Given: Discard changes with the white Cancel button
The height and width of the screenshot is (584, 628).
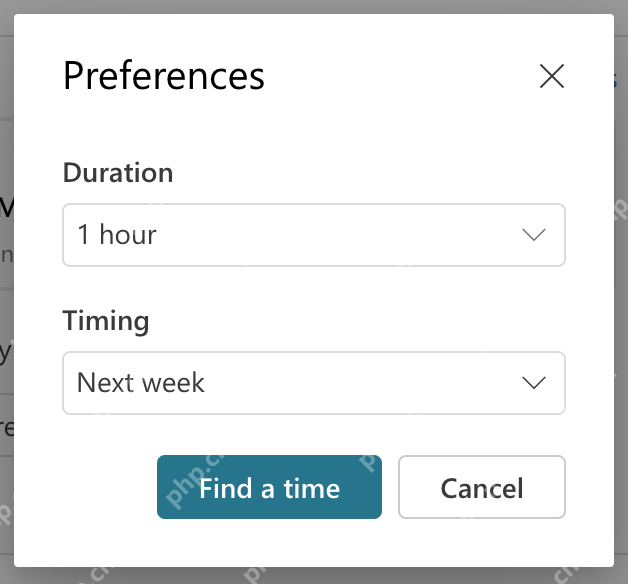Looking at the screenshot, I should (x=482, y=487).
